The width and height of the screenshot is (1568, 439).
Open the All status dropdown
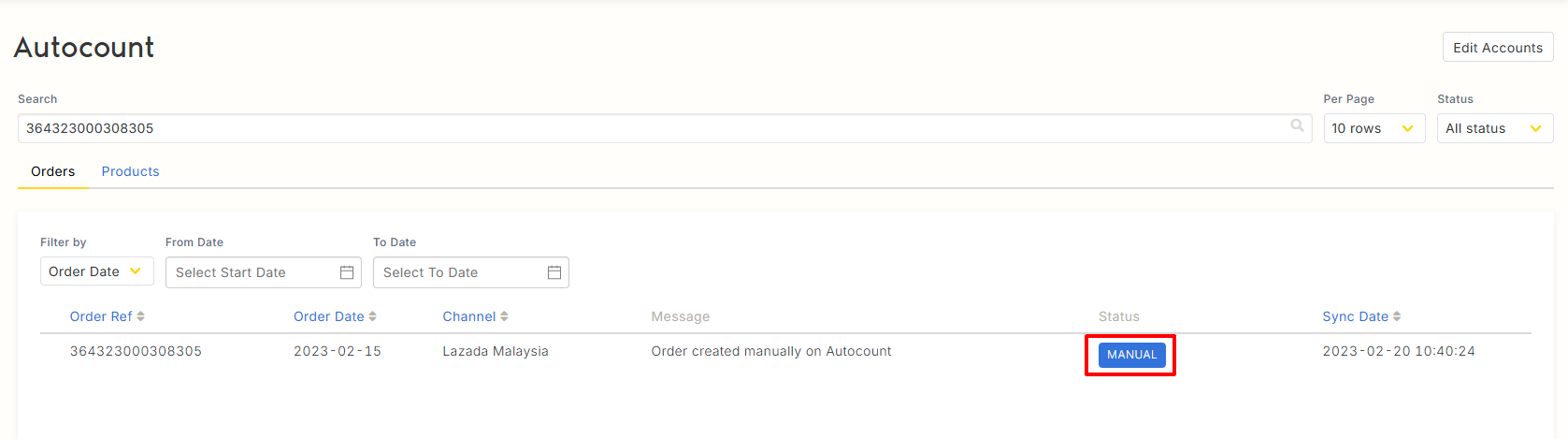tap(1494, 128)
